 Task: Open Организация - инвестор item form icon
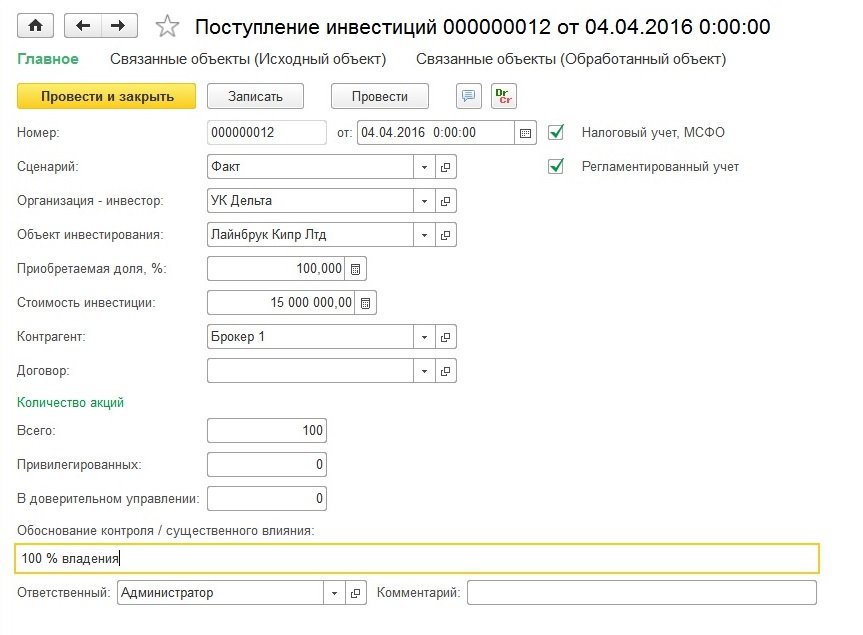click(x=446, y=201)
